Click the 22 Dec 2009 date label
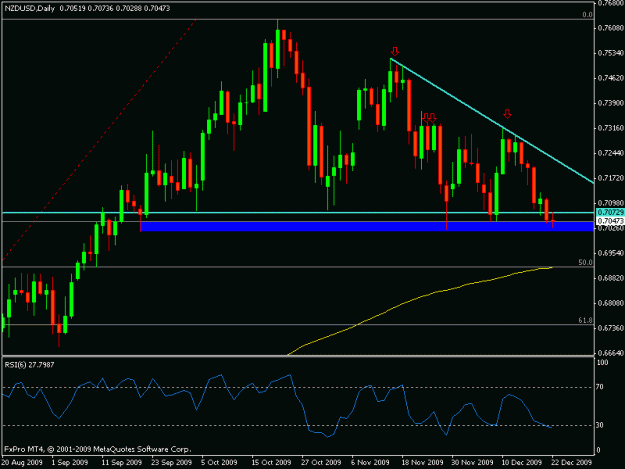Viewport: 625px width, 469px height. [x=572, y=463]
